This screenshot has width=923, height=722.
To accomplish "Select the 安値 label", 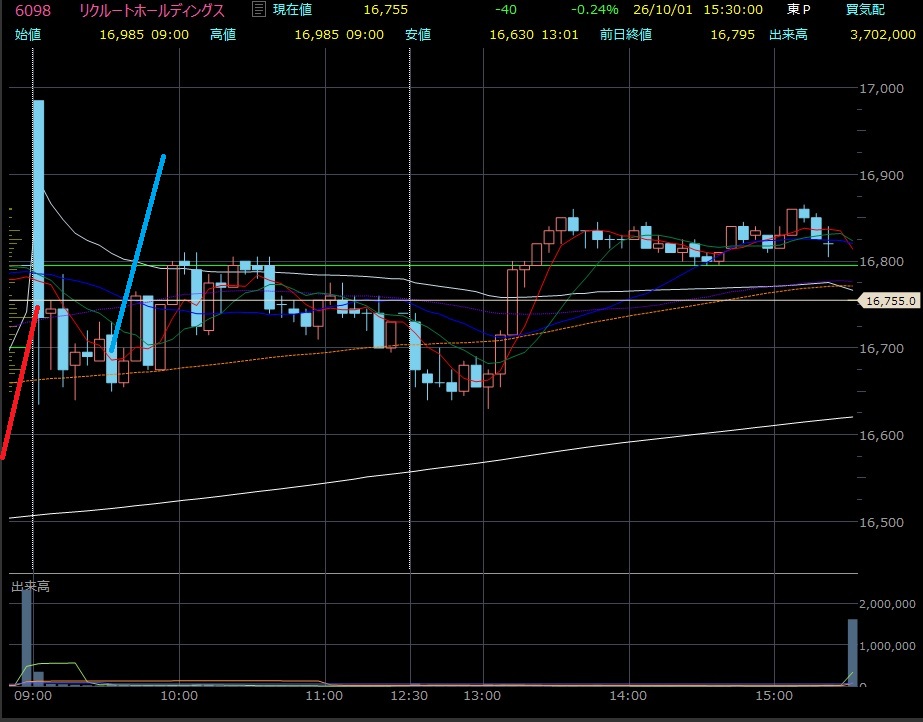I will click(x=418, y=35).
